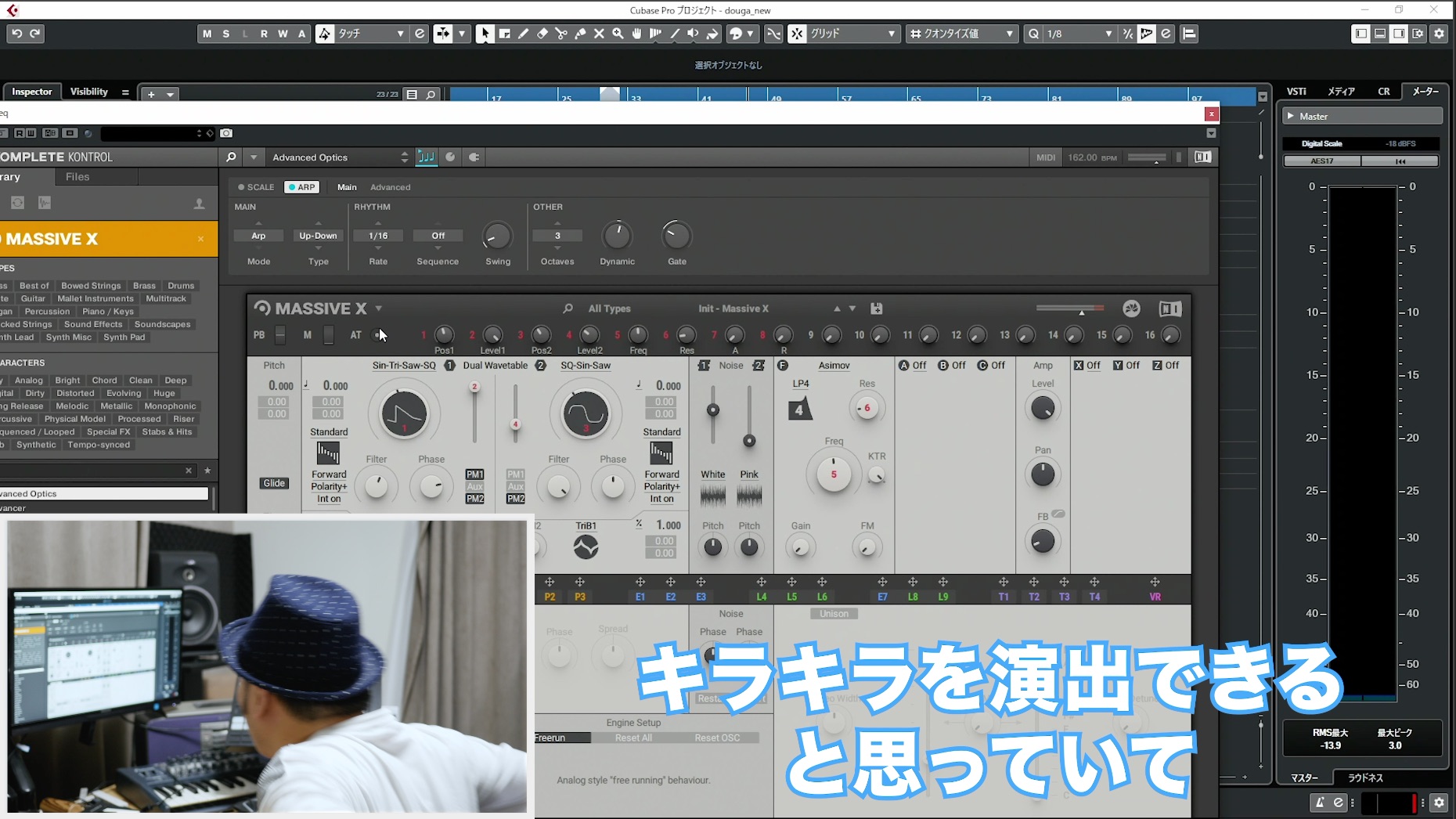Open automation mode dropdown
The width and height of the screenshot is (1456, 819).
point(370,34)
